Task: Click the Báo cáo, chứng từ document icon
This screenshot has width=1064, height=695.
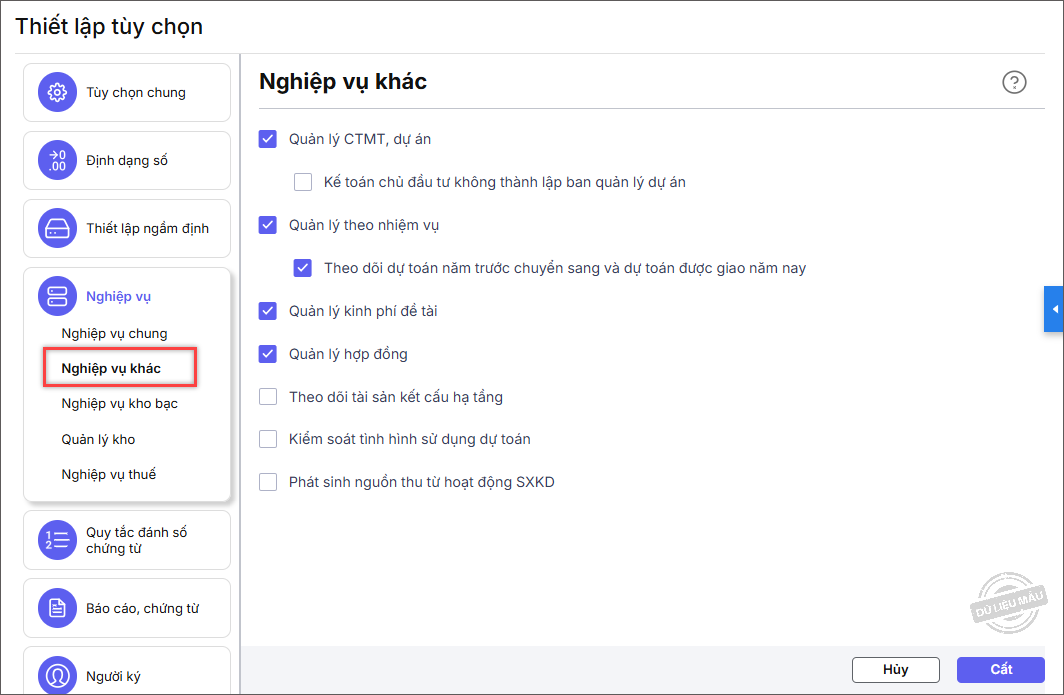Action: click(57, 608)
